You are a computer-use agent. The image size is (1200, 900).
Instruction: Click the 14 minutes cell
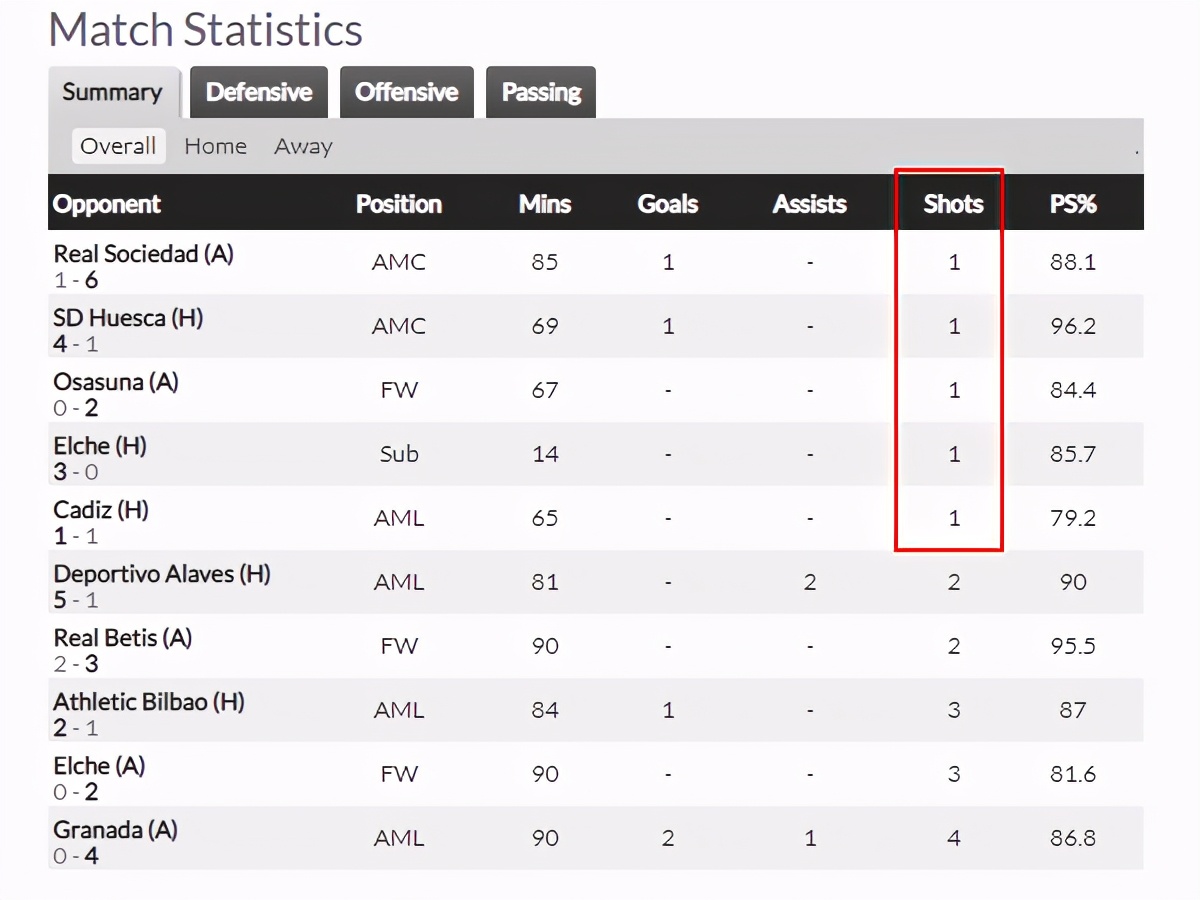545,454
